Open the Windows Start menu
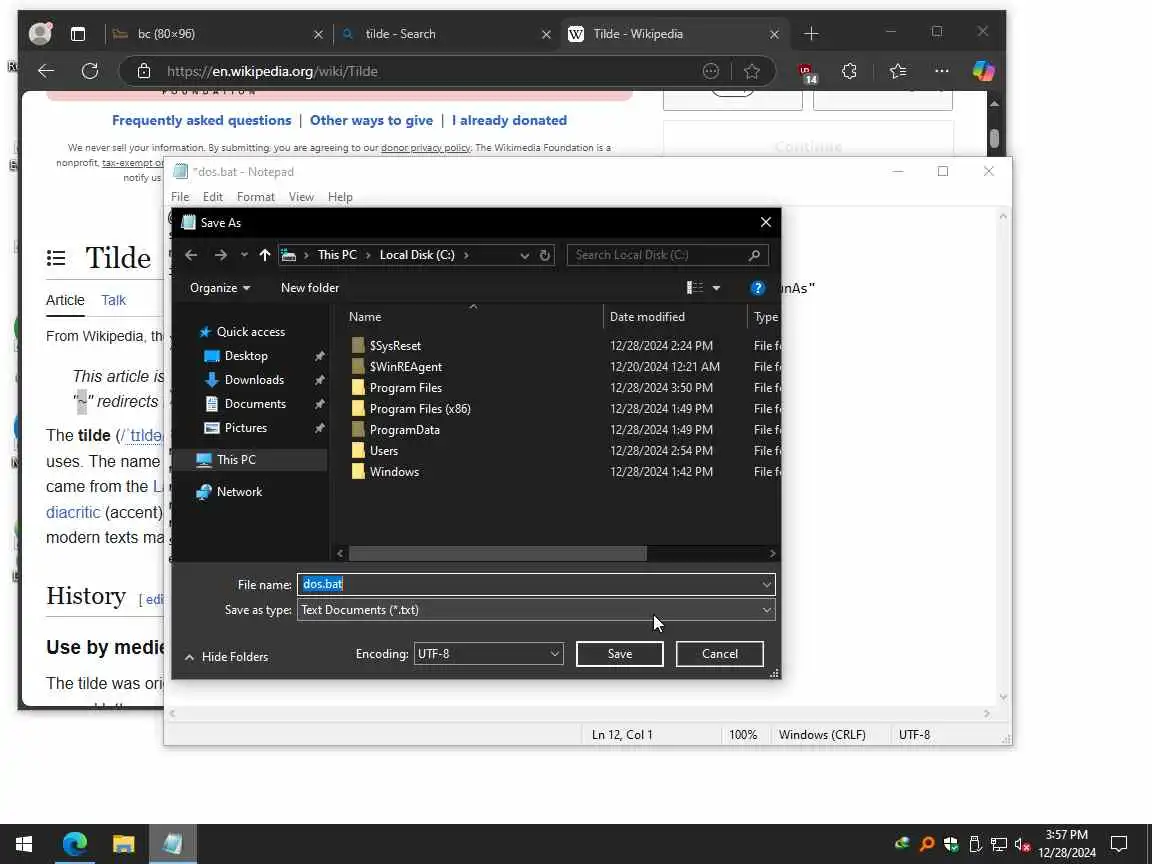This screenshot has width=1152, height=864. (24, 844)
